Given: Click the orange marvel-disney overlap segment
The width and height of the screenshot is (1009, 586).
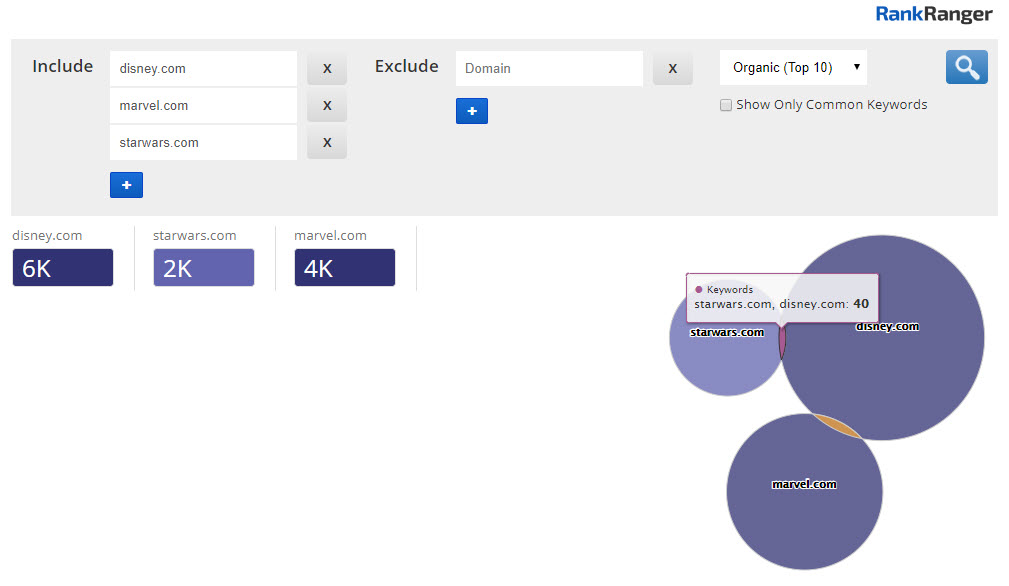Looking at the screenshot, I should click(838, 426).
